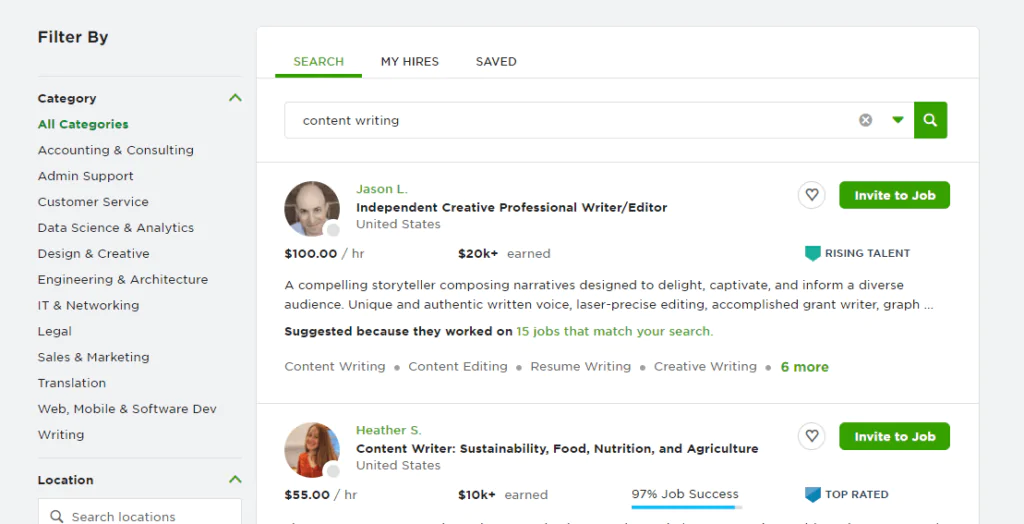Open the search options dropdown arrow
This screenshot has width=1024, height=524.
point(898,120)
